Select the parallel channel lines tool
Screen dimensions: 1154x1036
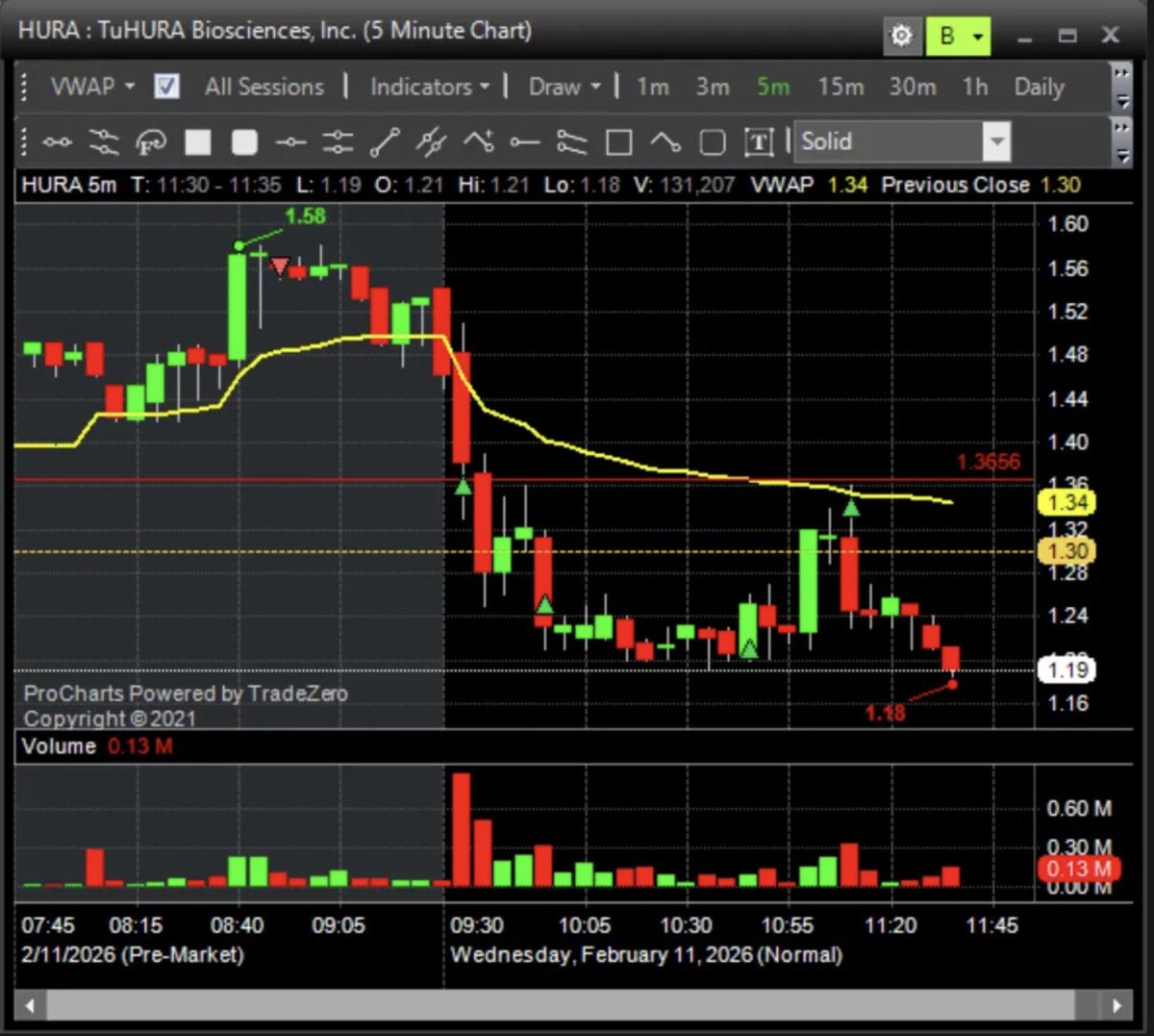click(x=104, y=142)
